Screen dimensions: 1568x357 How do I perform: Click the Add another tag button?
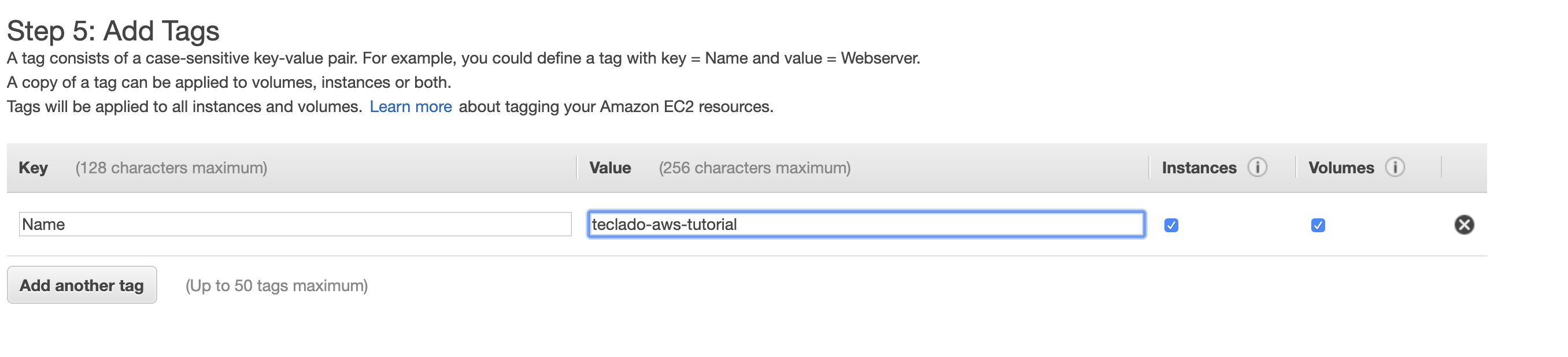pyautogui.click(x=82, y=285)
